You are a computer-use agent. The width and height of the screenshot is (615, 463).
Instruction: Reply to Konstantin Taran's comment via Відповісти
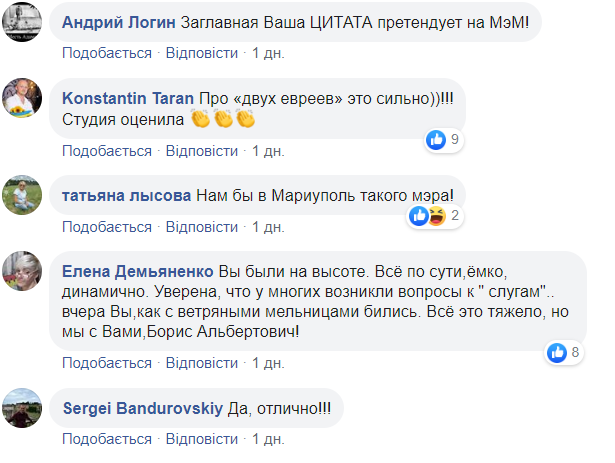pos(201,151)
